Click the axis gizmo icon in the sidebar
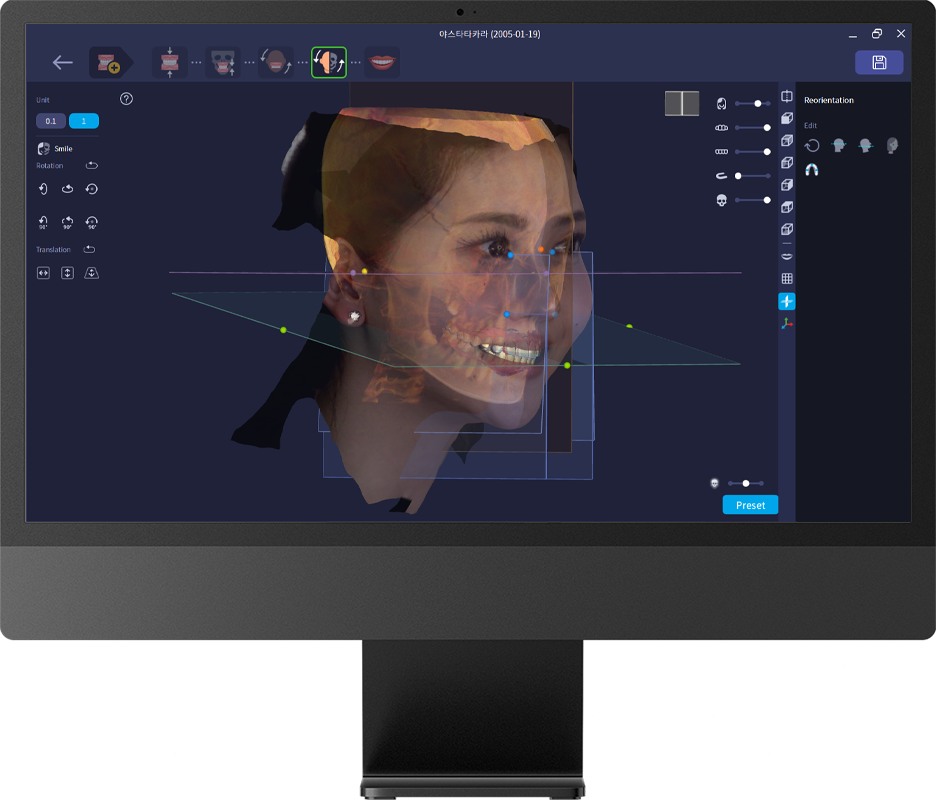 pos(788,322)
